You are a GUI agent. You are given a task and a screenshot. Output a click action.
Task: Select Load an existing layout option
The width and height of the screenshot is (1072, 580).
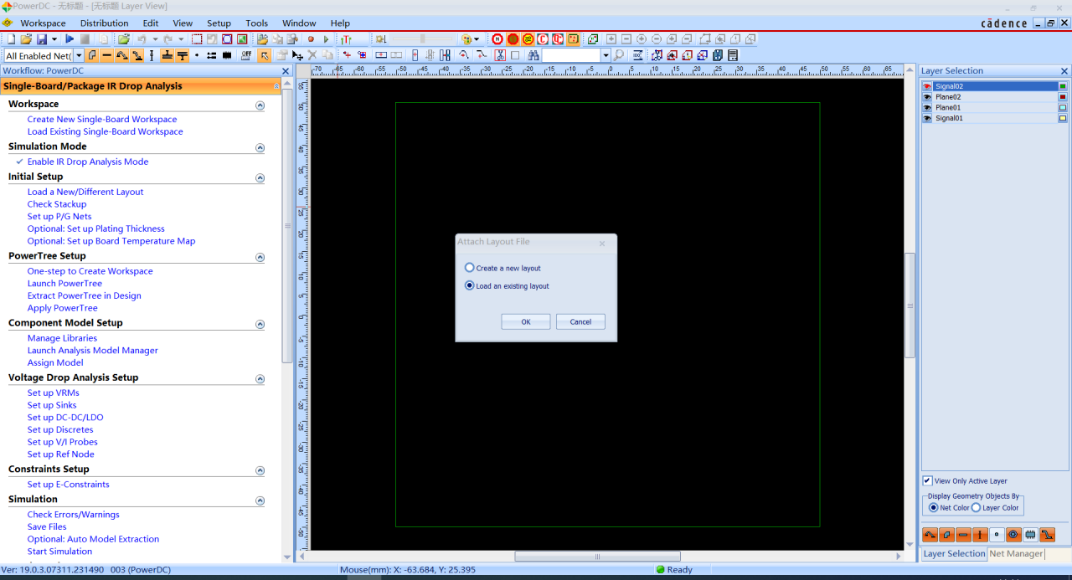[470, 286]
